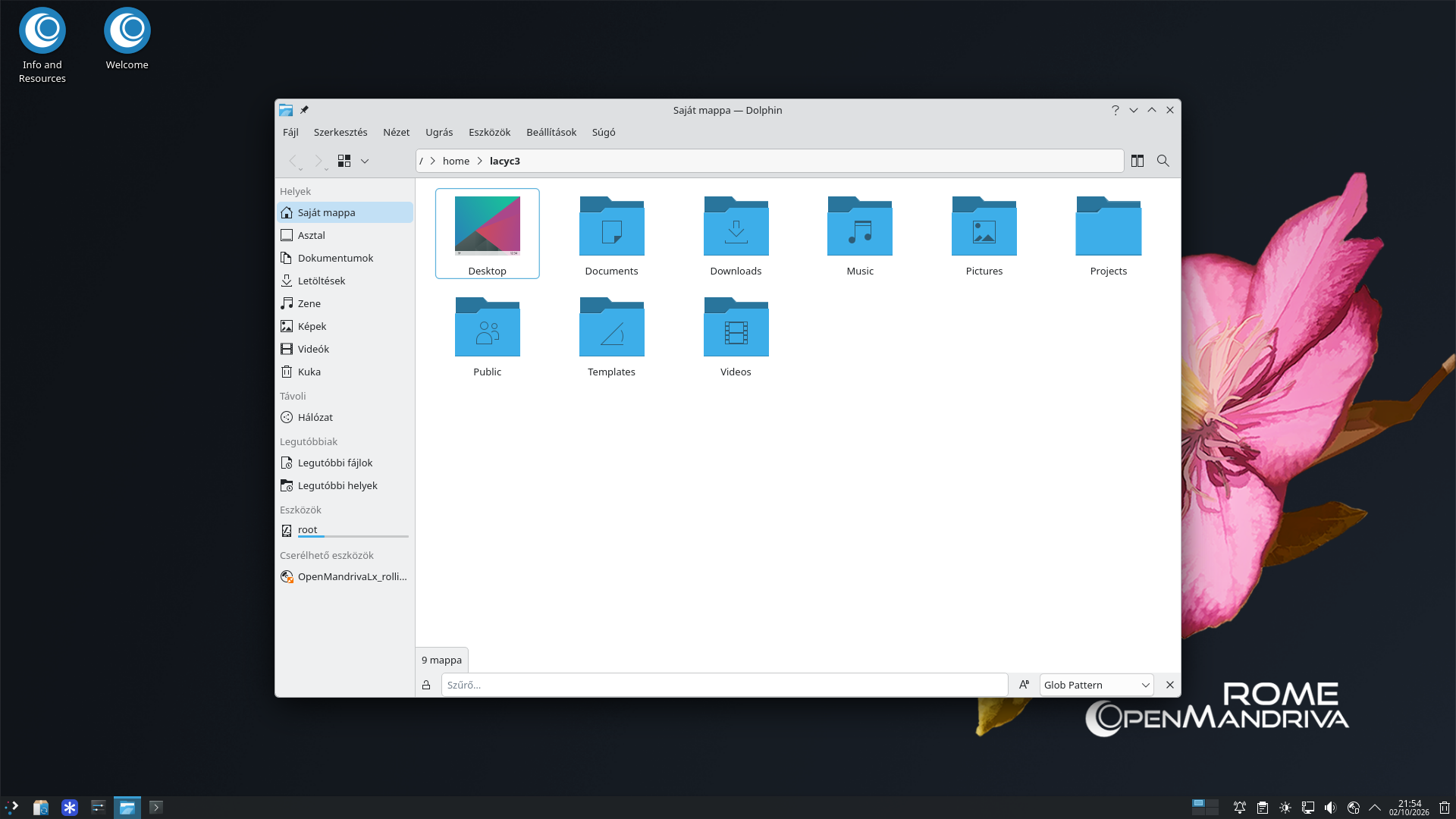Select Letöltések in the places panel
Viewport: 1456px width, 819px height.
tap(345, 281)
